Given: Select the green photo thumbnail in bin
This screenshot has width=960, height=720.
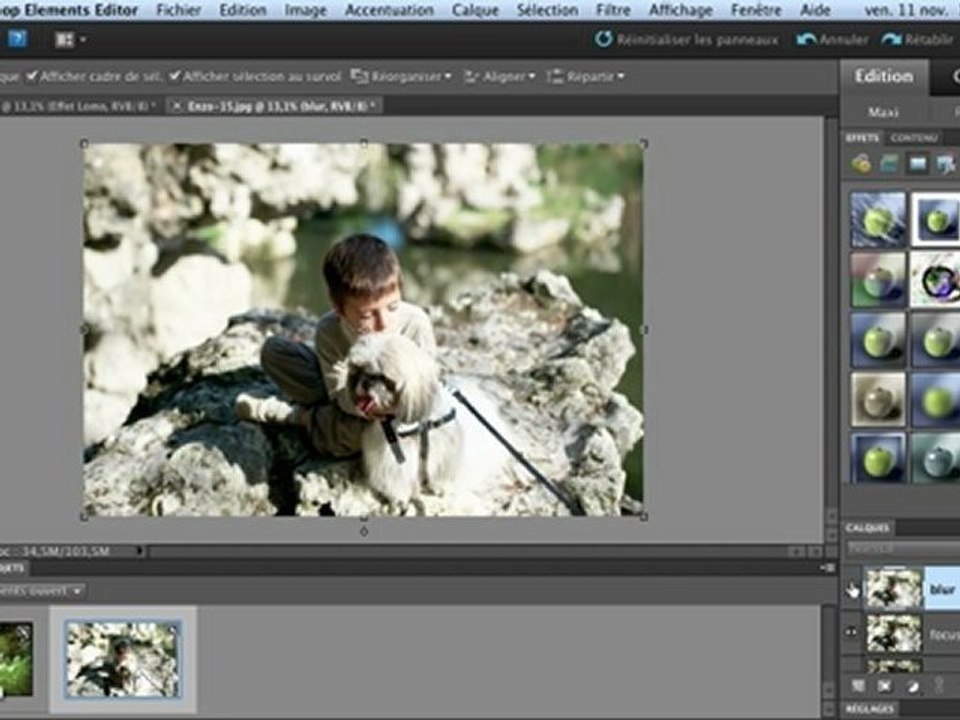Looking at the screenshot, I should [x=16, y=659].
